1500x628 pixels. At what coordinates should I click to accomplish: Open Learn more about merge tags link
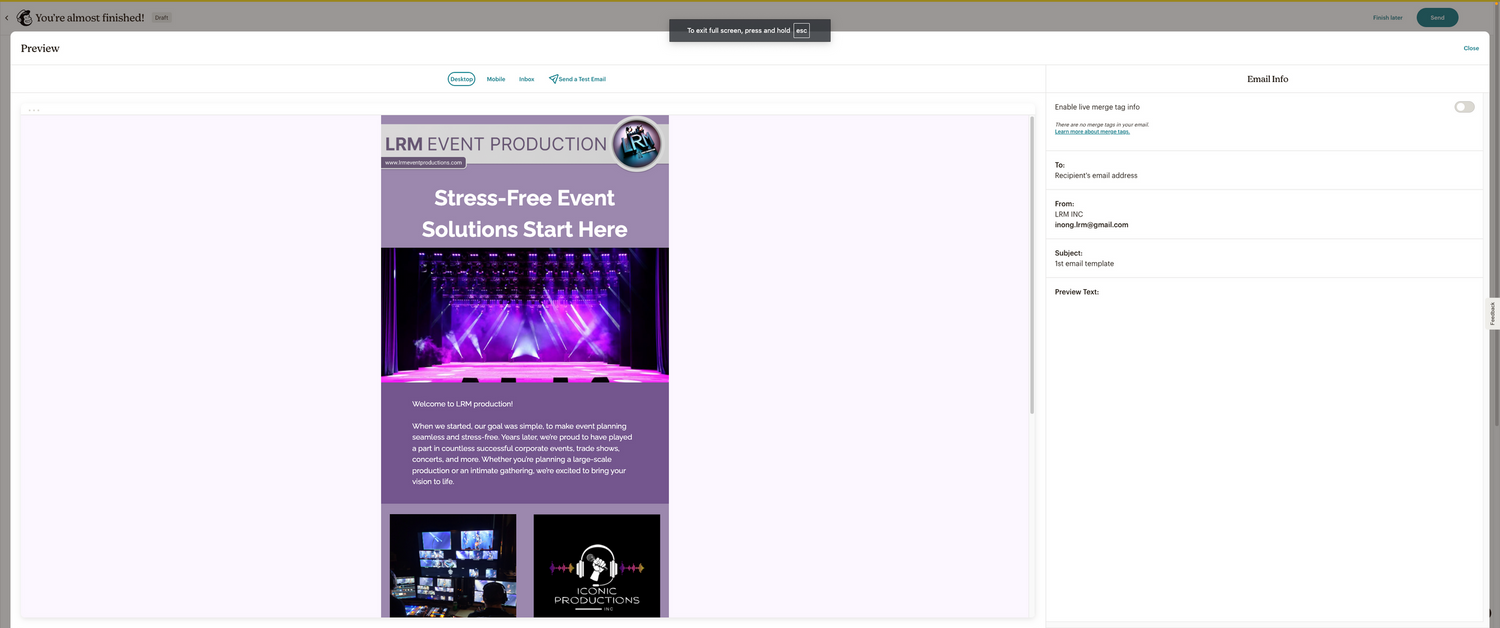point(1092,132)
